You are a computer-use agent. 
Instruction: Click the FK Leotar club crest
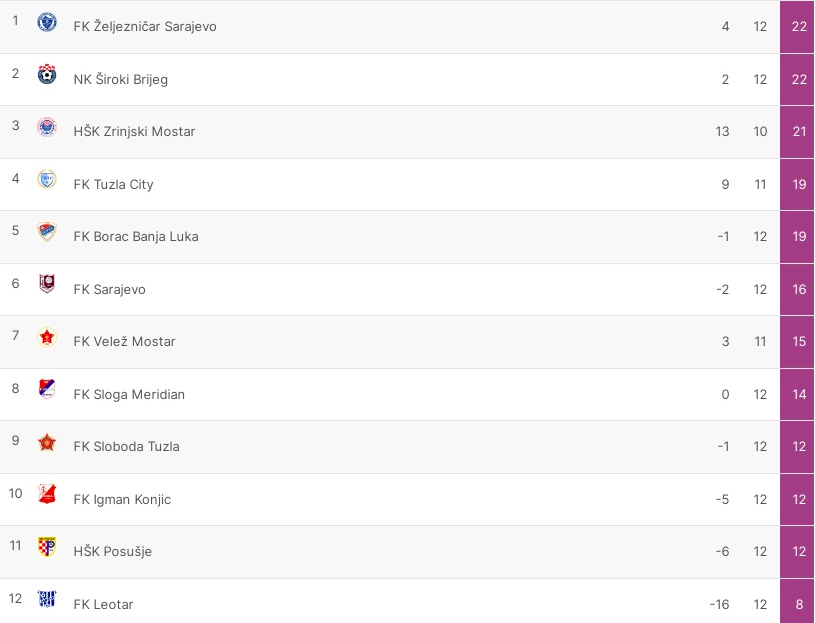click(x=47, y=600)
